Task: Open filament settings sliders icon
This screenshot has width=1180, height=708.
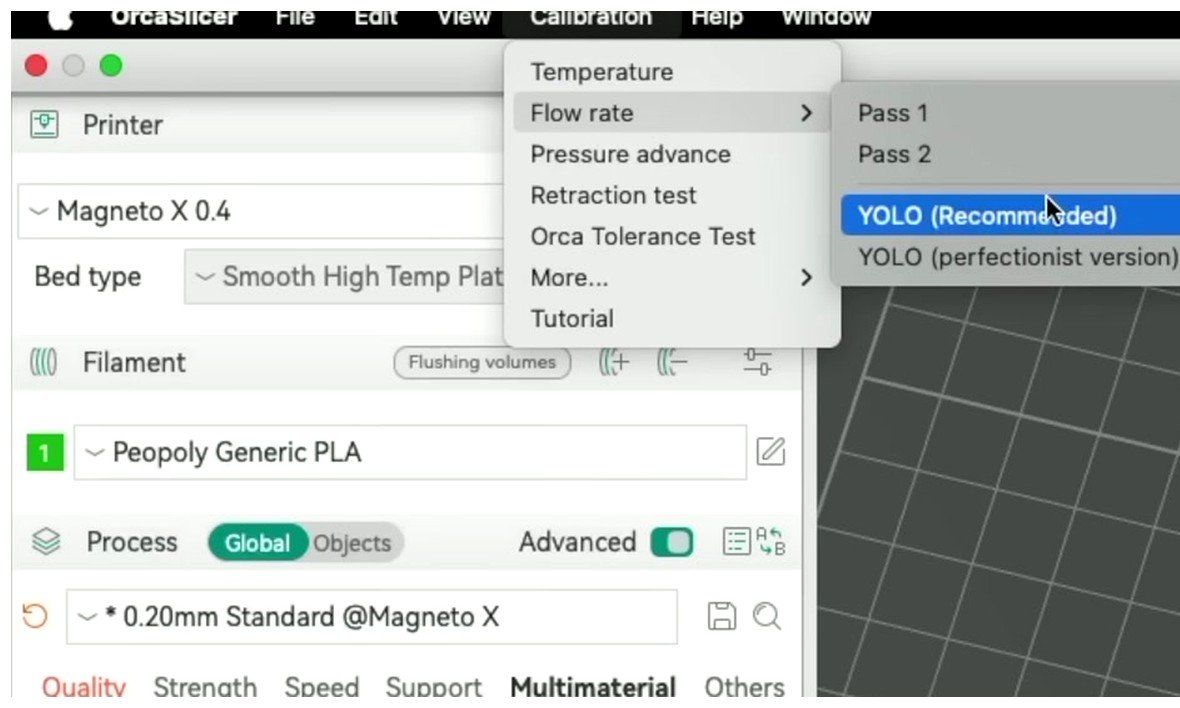Action: (x=757, y=362)
